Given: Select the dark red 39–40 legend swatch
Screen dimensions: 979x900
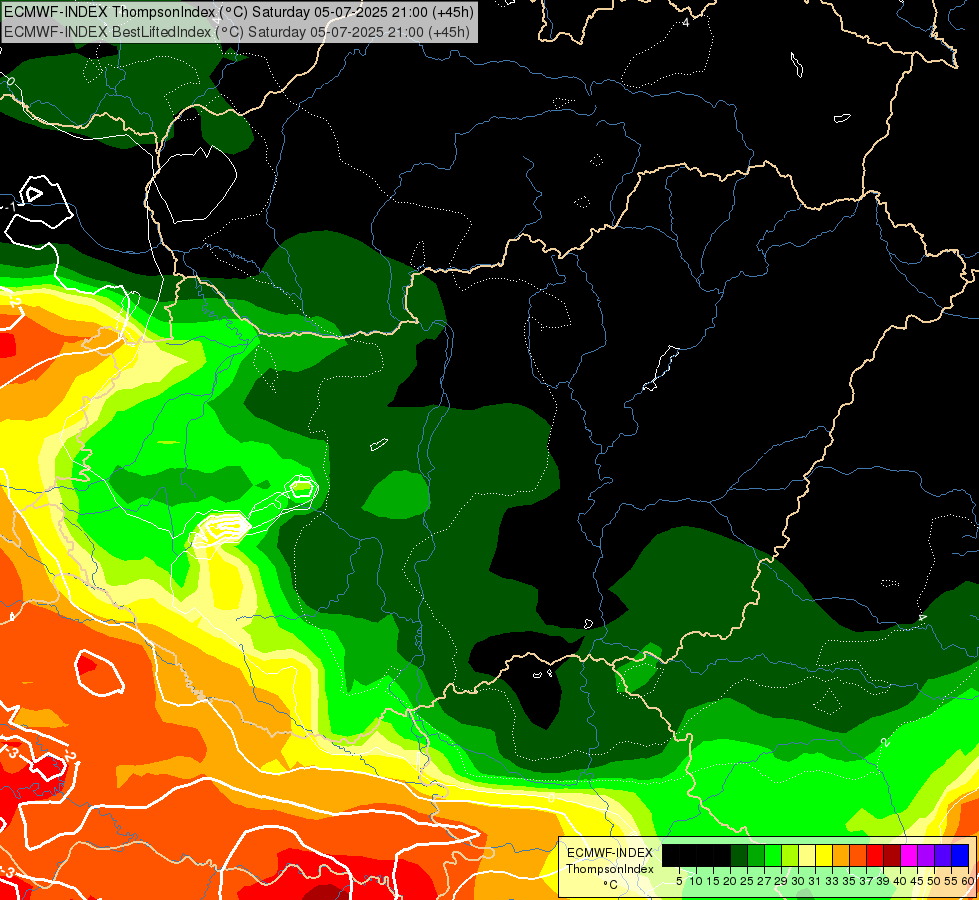Looking at the screenshot, I should pos(892,855).
